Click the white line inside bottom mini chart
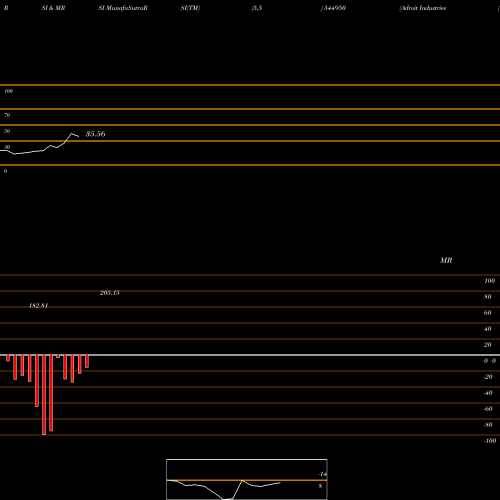Viewport: 500px width, 500px height. pyautogui.click(x=223, y=489)
